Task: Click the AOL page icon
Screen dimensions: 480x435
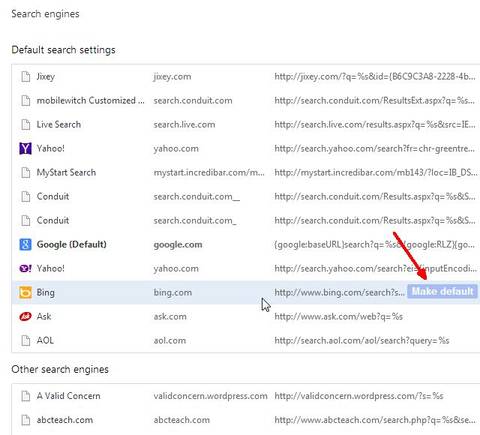Action: pos(25,340)
